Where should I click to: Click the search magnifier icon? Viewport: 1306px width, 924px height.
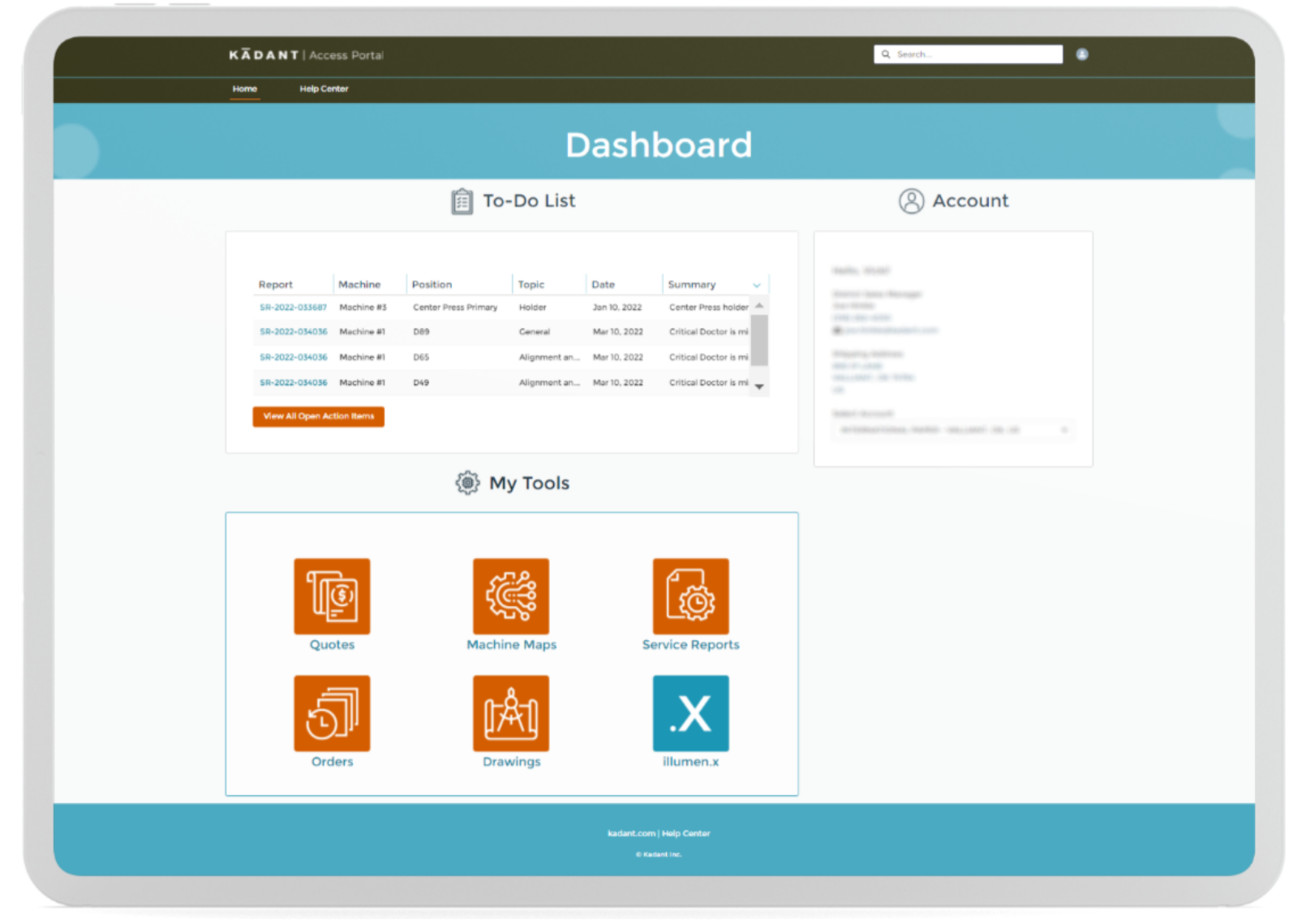(886, 54)
